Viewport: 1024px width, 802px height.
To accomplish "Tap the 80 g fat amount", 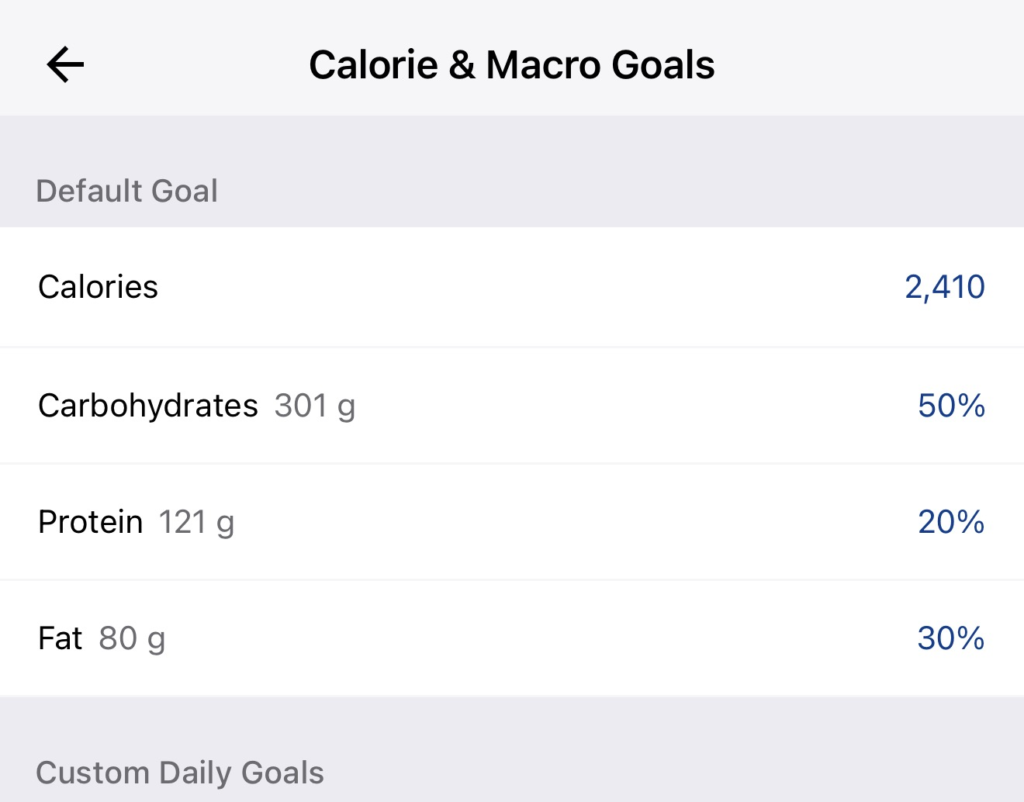I will coord(132,638).
